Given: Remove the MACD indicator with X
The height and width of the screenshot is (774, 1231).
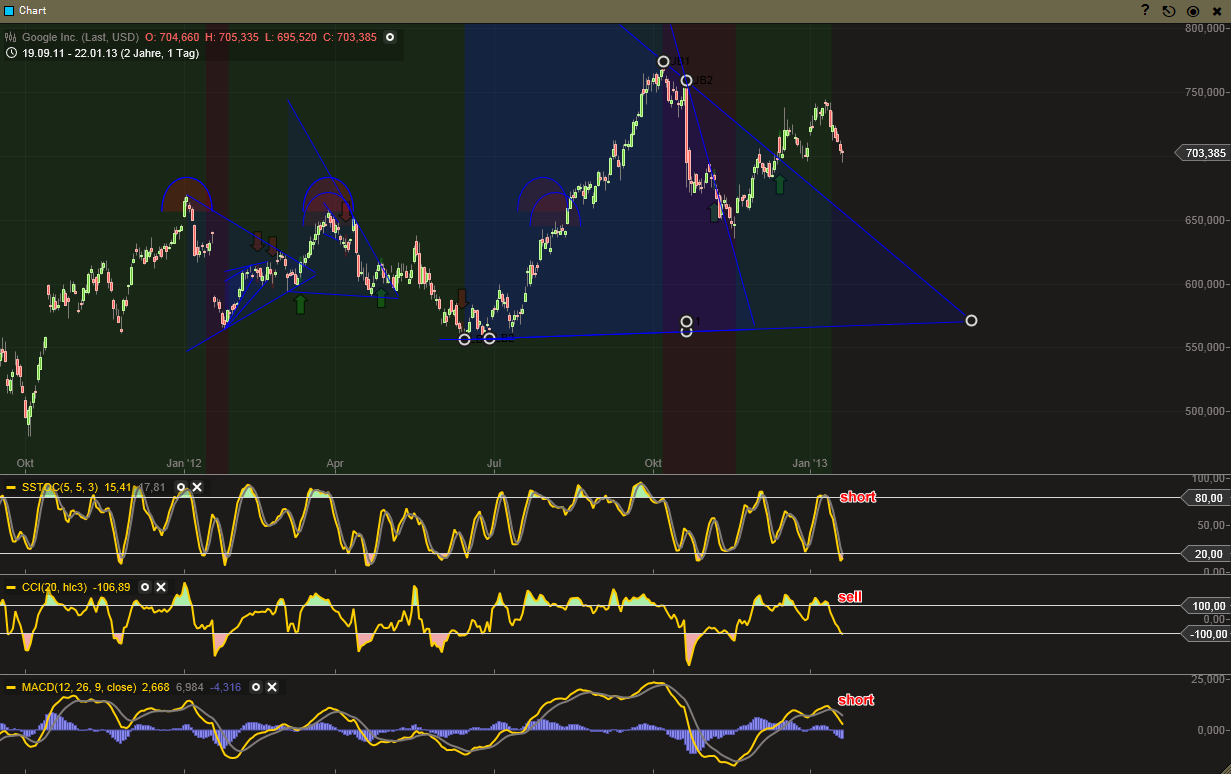Looking at the screenshot, I should [x=272, y=687].
